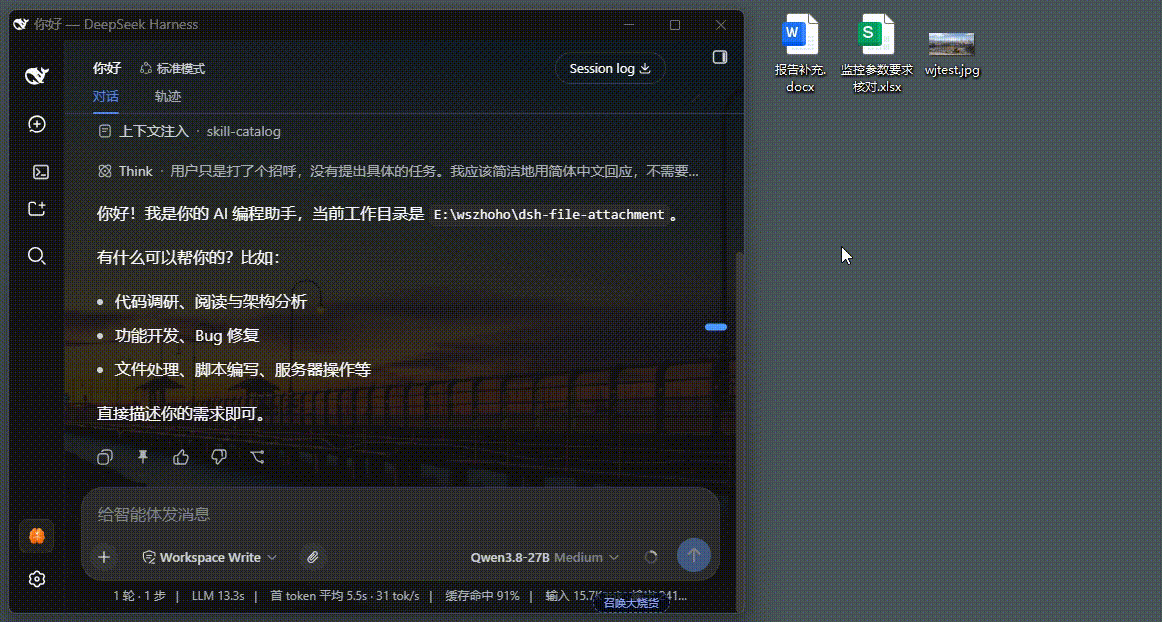Open settings with the gear icon
1162x622 pixels.
[x=36, y=579]
